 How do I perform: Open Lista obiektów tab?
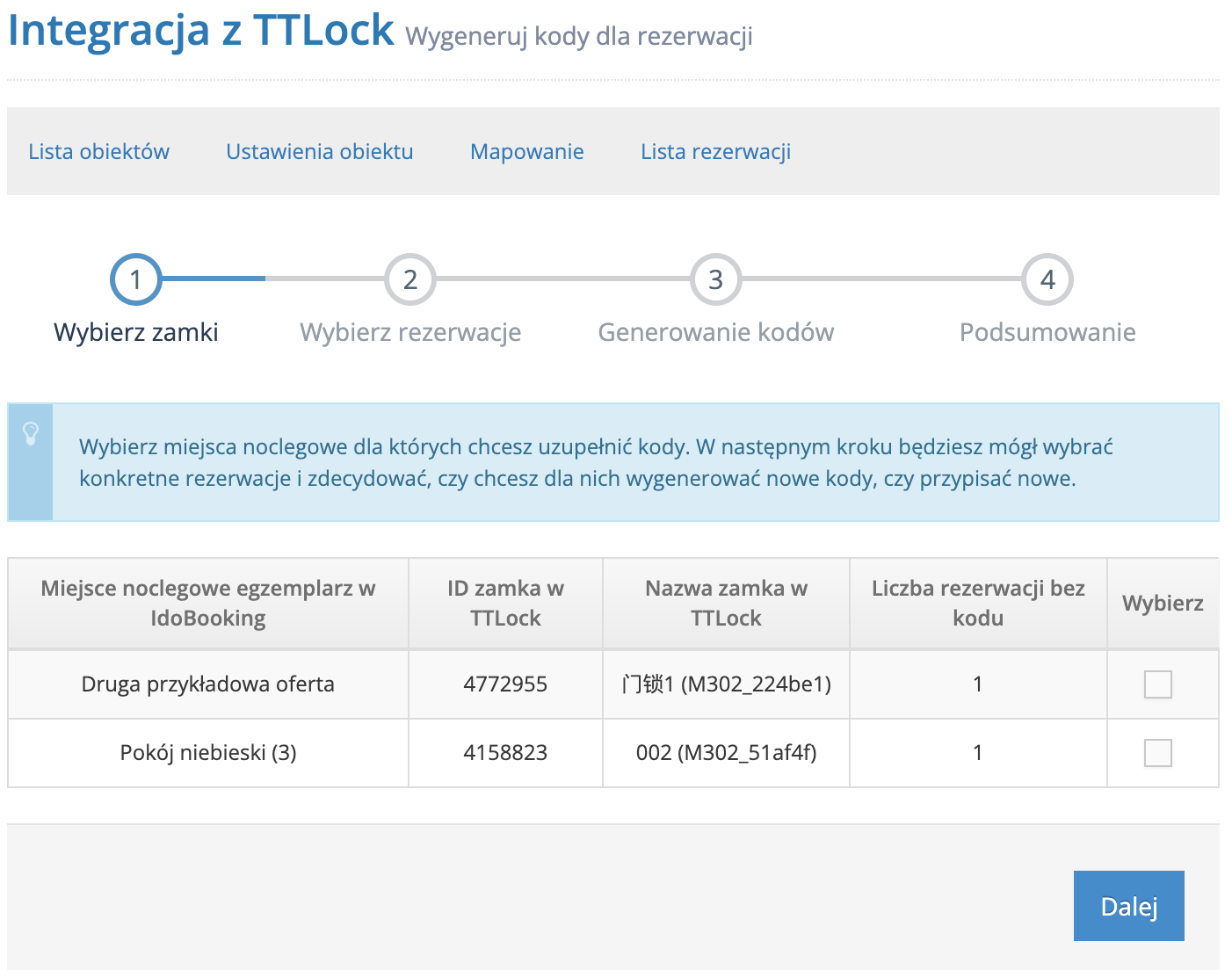pos(98,151)
